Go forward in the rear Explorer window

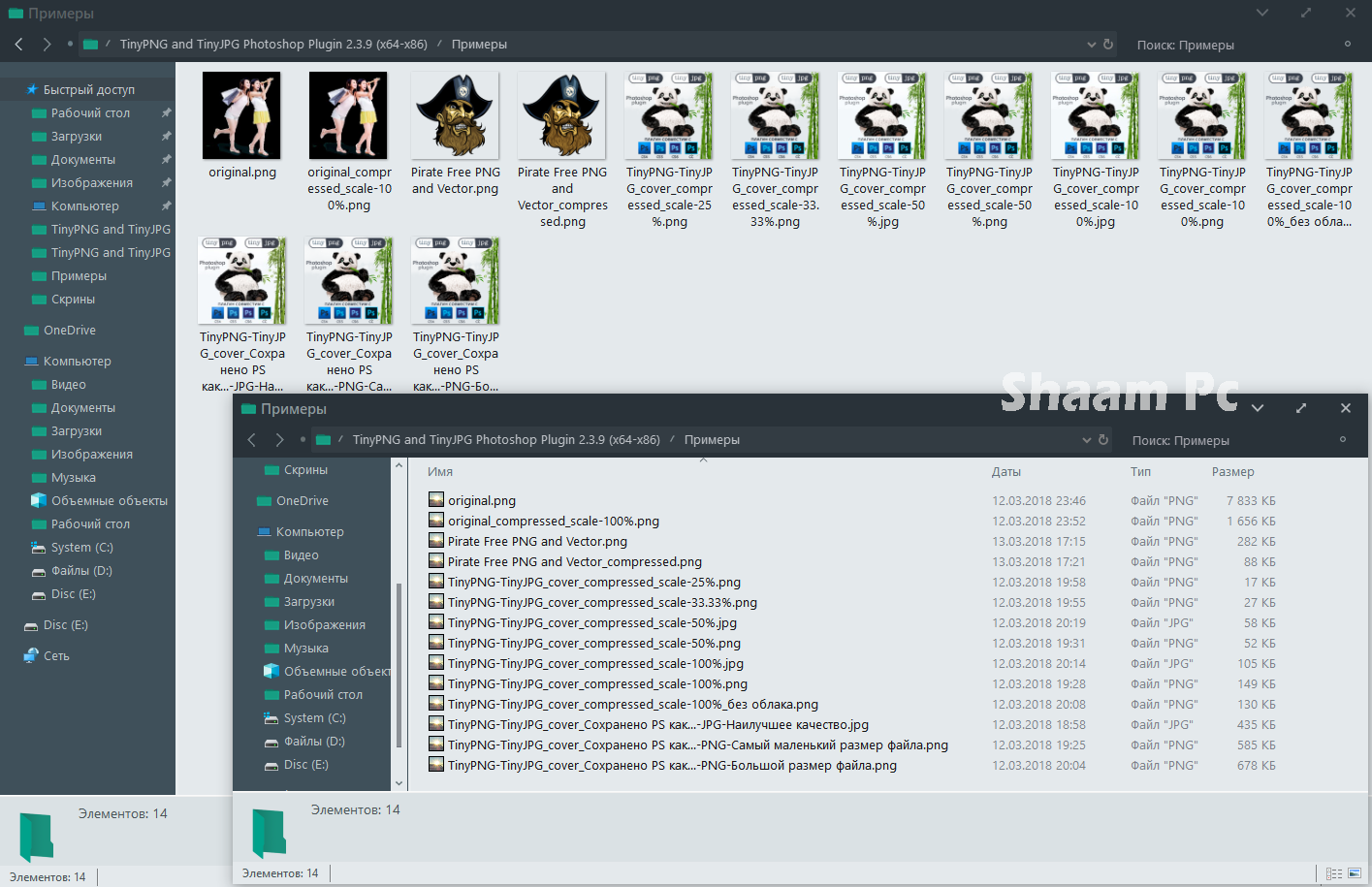[47, 45]
